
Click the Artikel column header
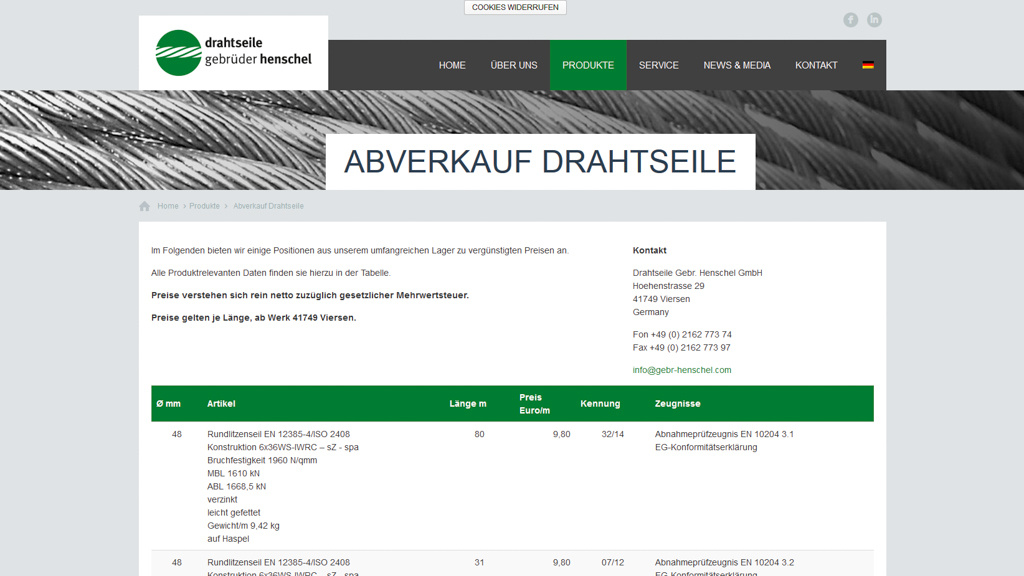pos(221,404)
